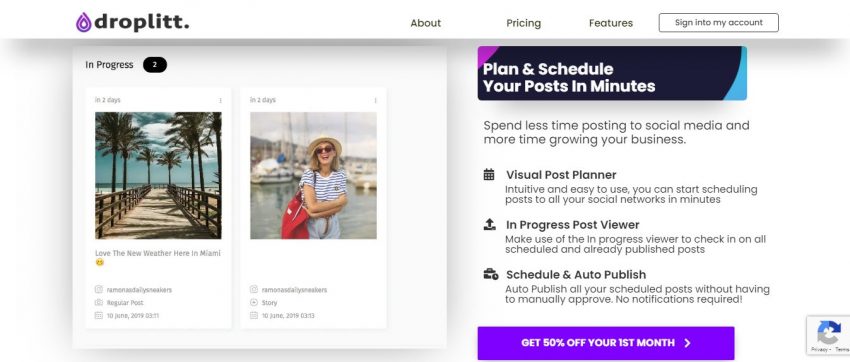850x362 pixels.
Task: Click the In Progress count badge
Action: pos(155,65)
